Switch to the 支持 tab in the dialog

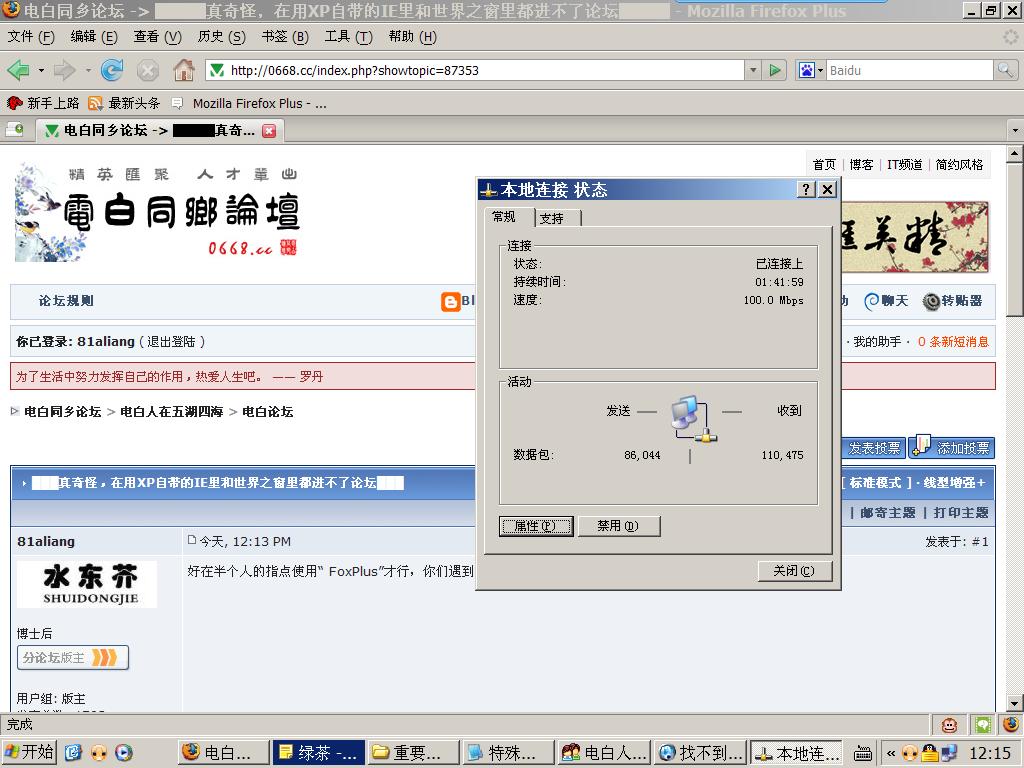pos(551,218)
